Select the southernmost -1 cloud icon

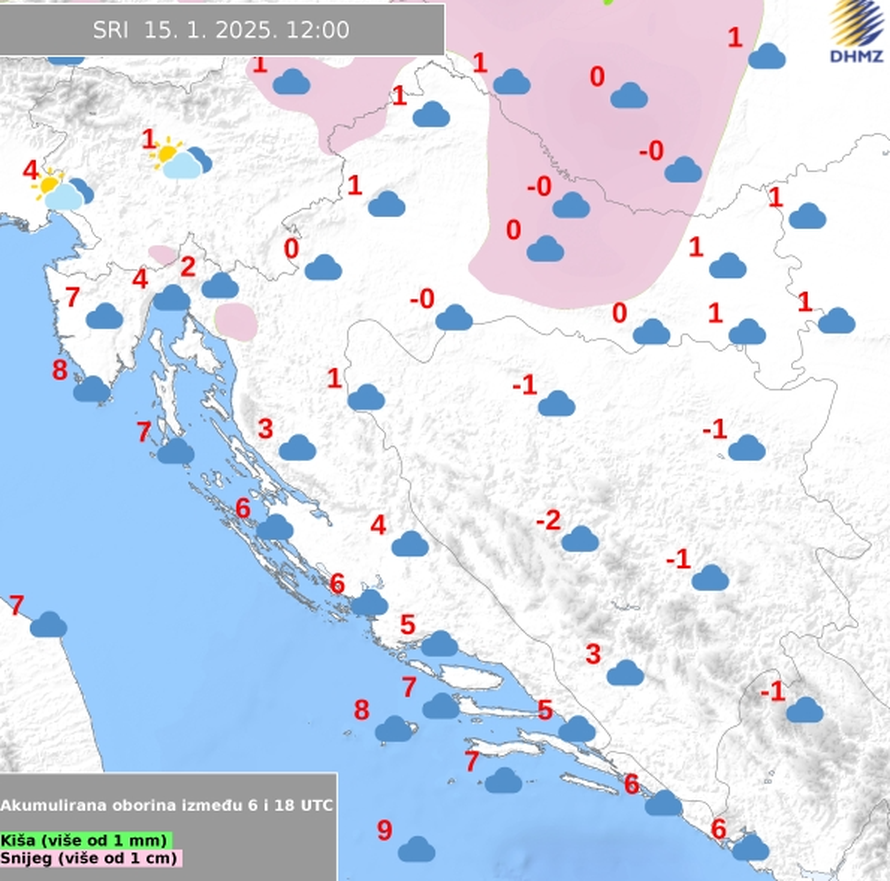804,710
